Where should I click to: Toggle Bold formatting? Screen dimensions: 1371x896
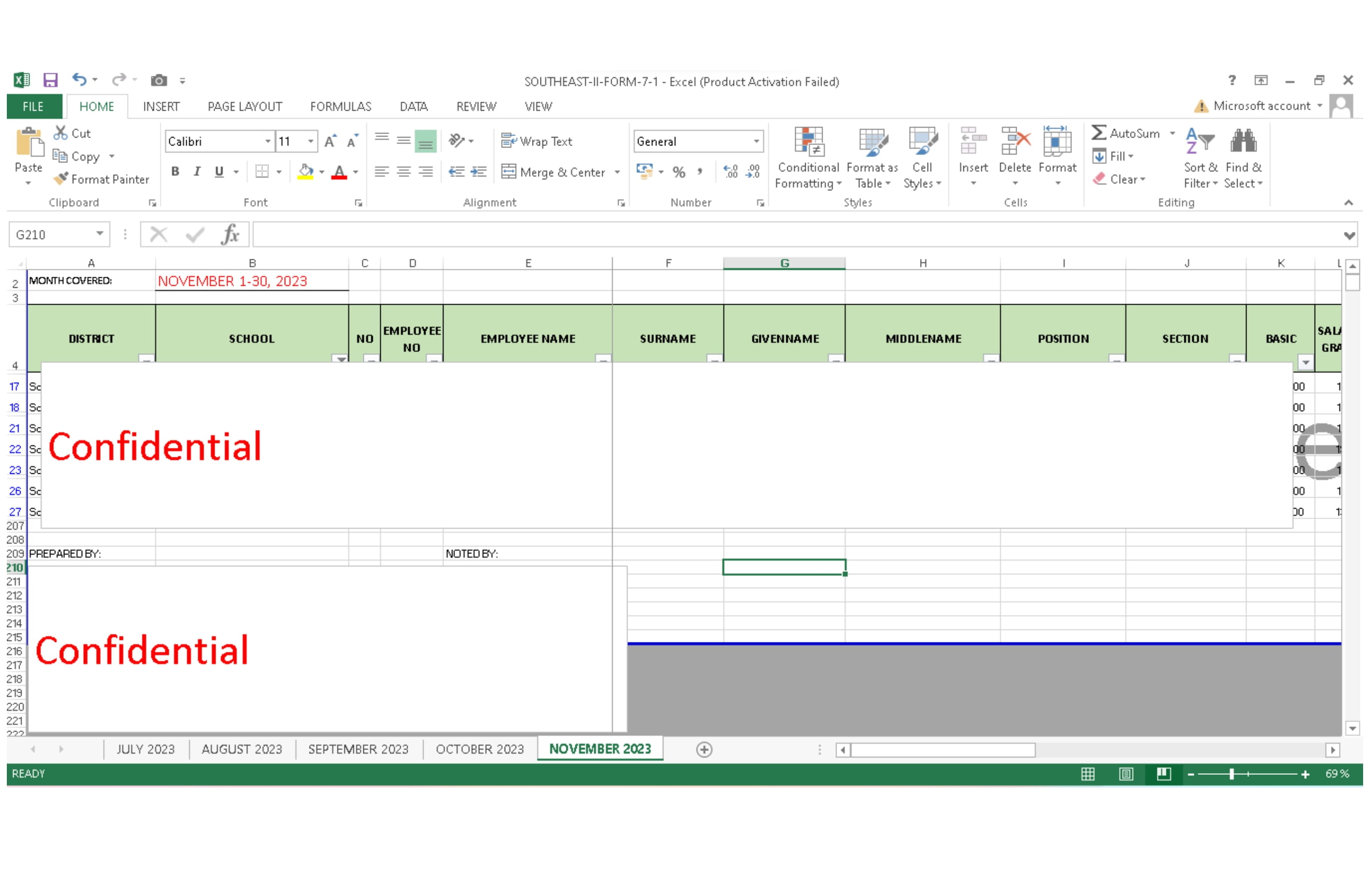click(175, 172)
